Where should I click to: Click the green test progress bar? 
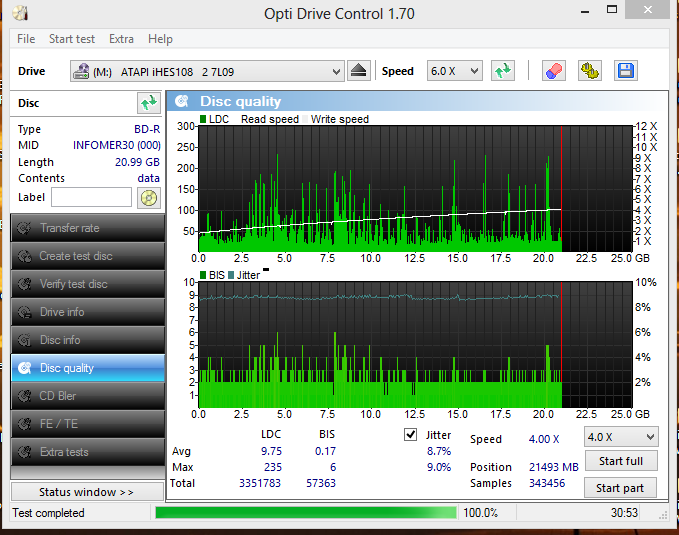click(x=306, y=513)
